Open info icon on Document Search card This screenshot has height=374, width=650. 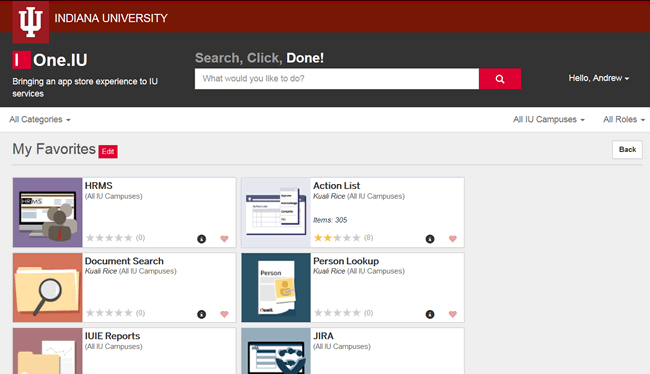pos(201,314)
